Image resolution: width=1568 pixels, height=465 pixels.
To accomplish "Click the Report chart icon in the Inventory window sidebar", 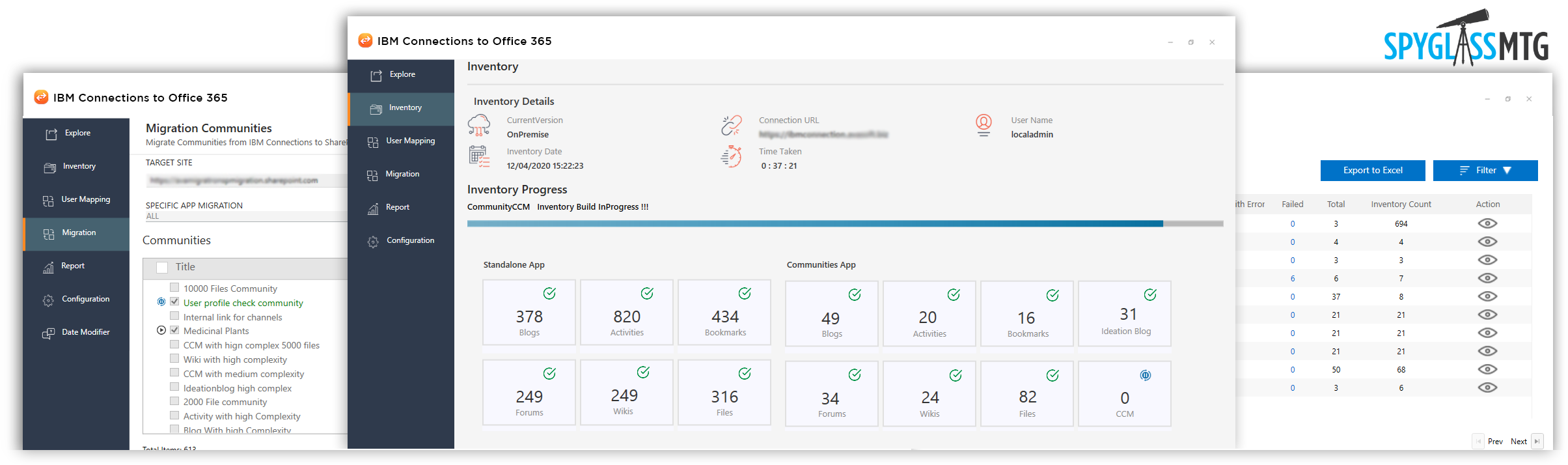I will point(373,208).
